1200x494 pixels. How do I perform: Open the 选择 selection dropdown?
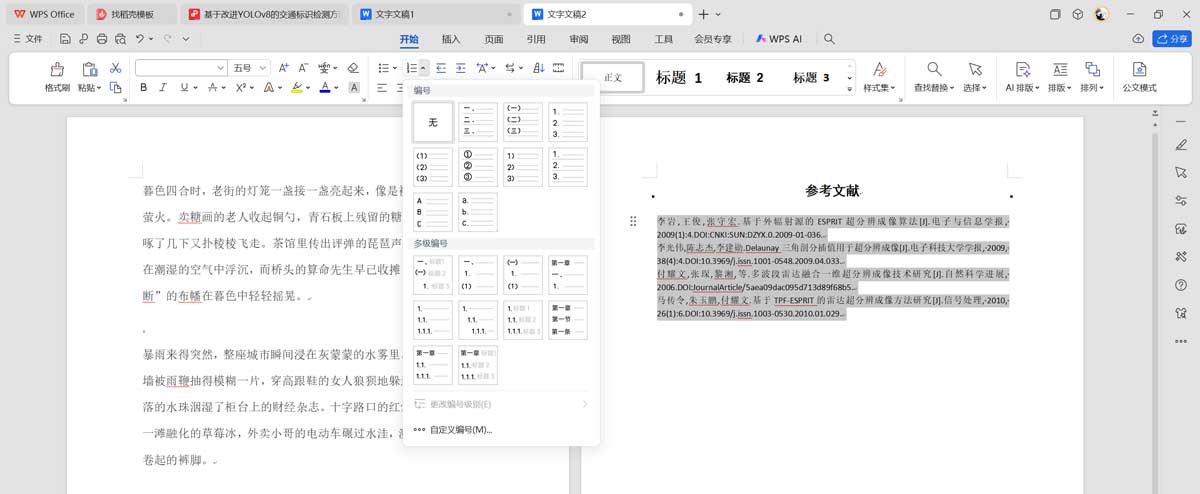(974, 88)
